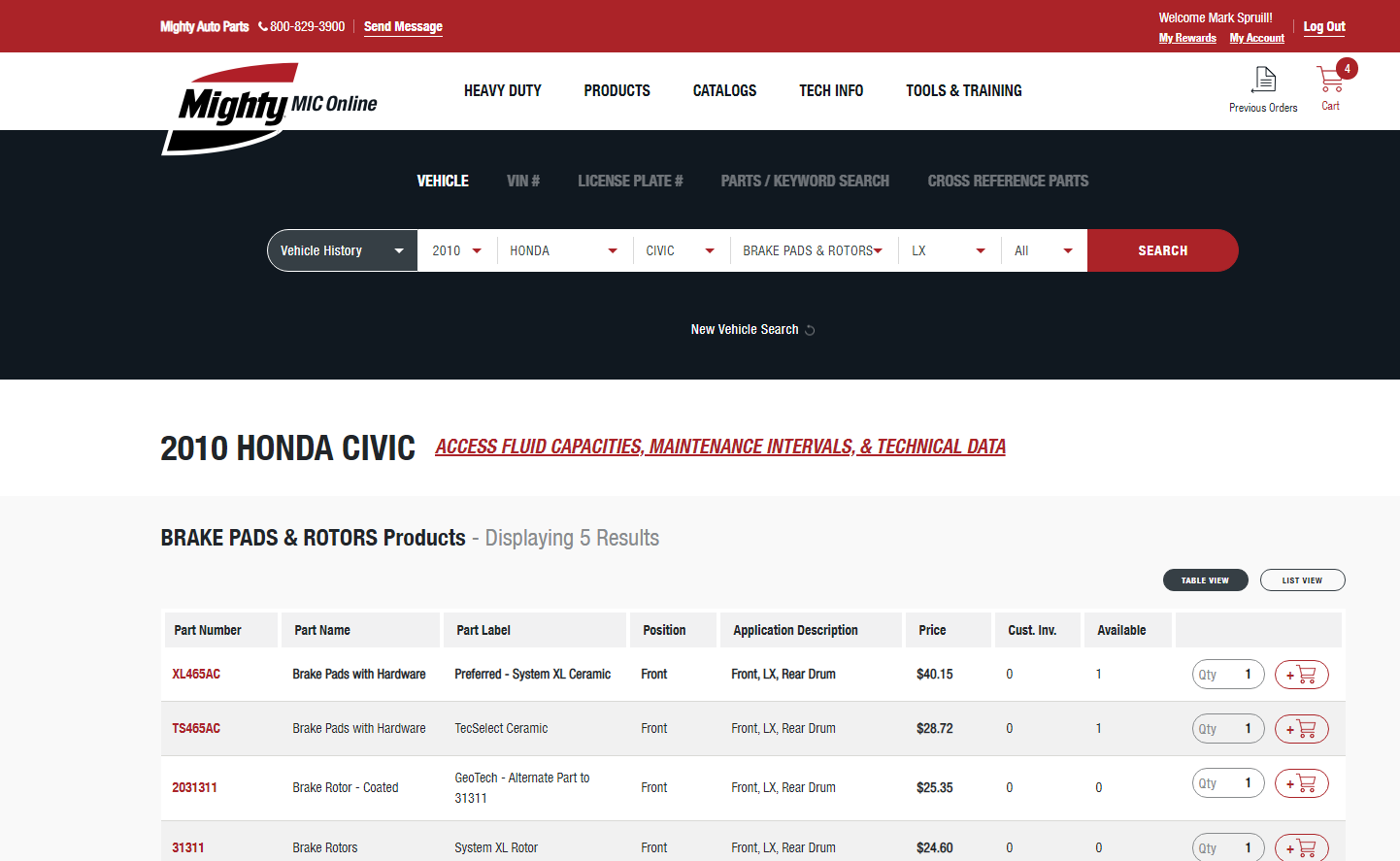1400x861 pixels.
Task: Click the Log Out link
Action: click(x=1324, y=27)
